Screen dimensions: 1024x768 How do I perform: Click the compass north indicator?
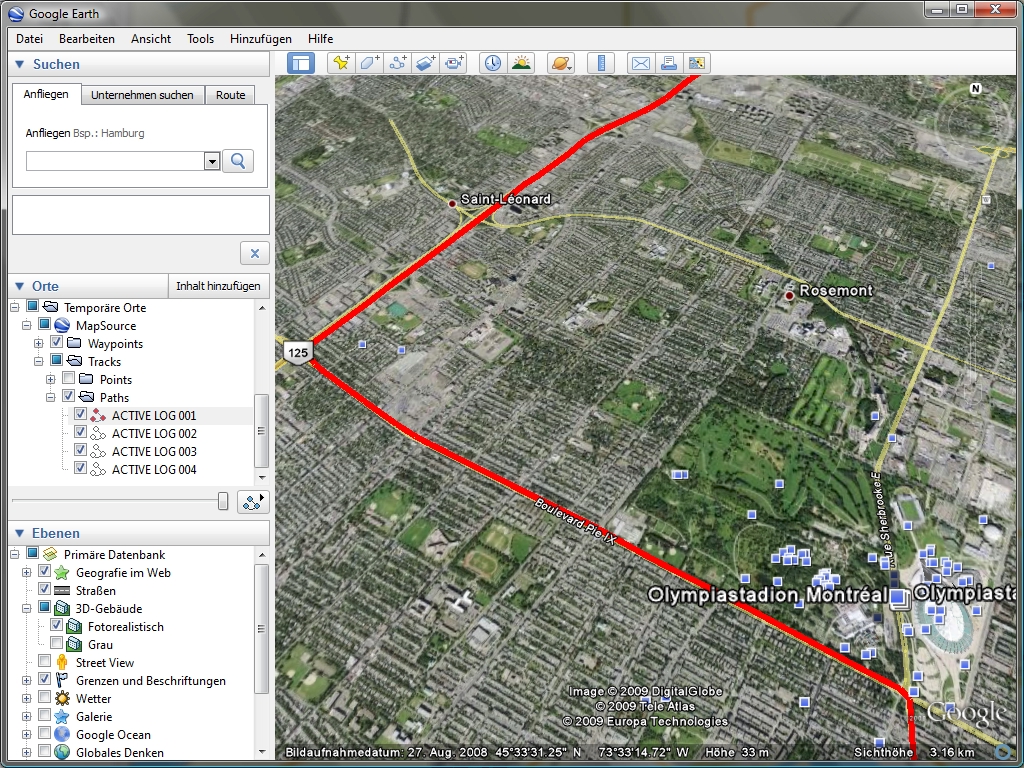(x=976, y=88)
